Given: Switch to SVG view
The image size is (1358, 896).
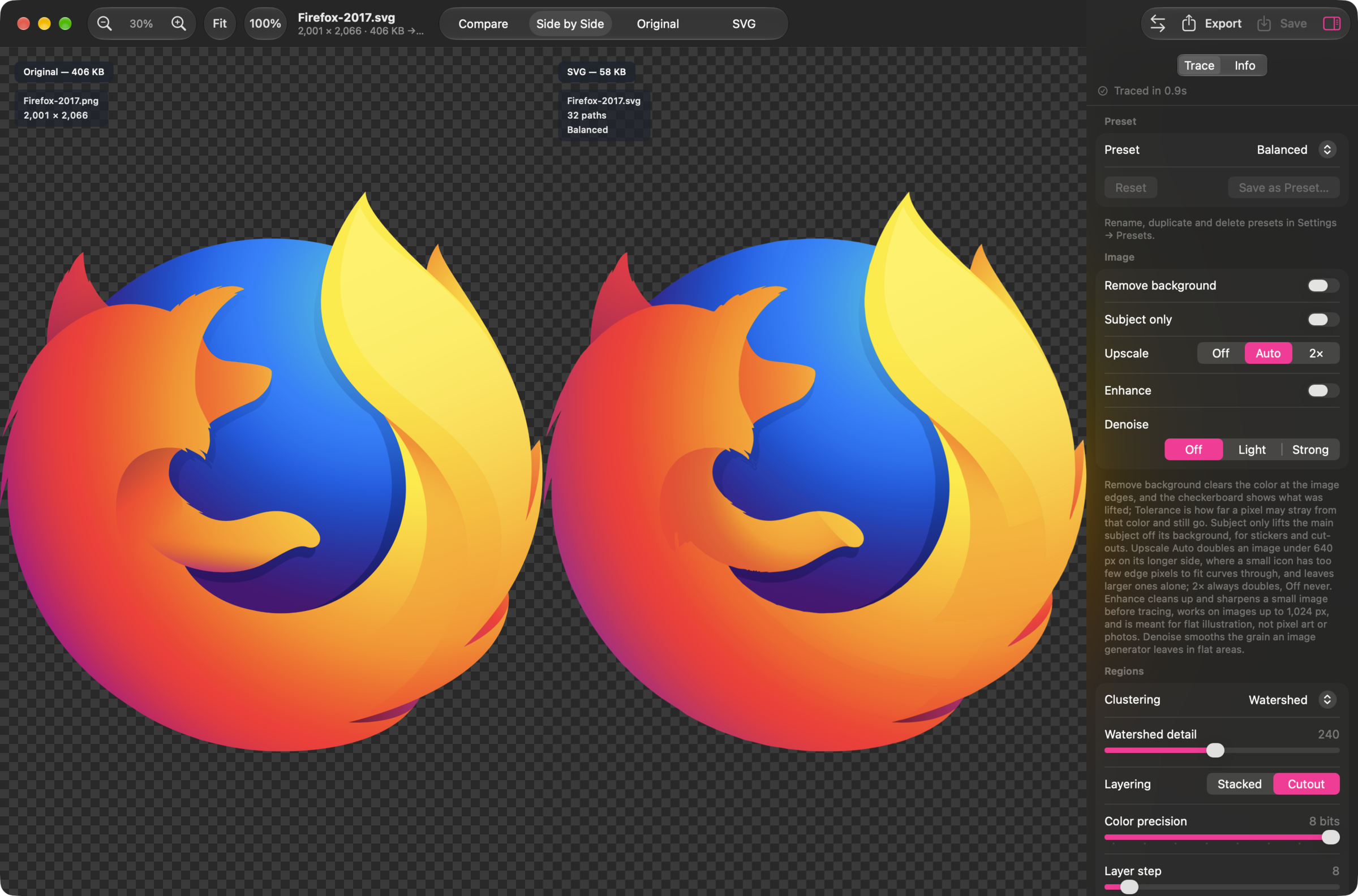Looking at the screenshot, I should click(x=744, y=23).
